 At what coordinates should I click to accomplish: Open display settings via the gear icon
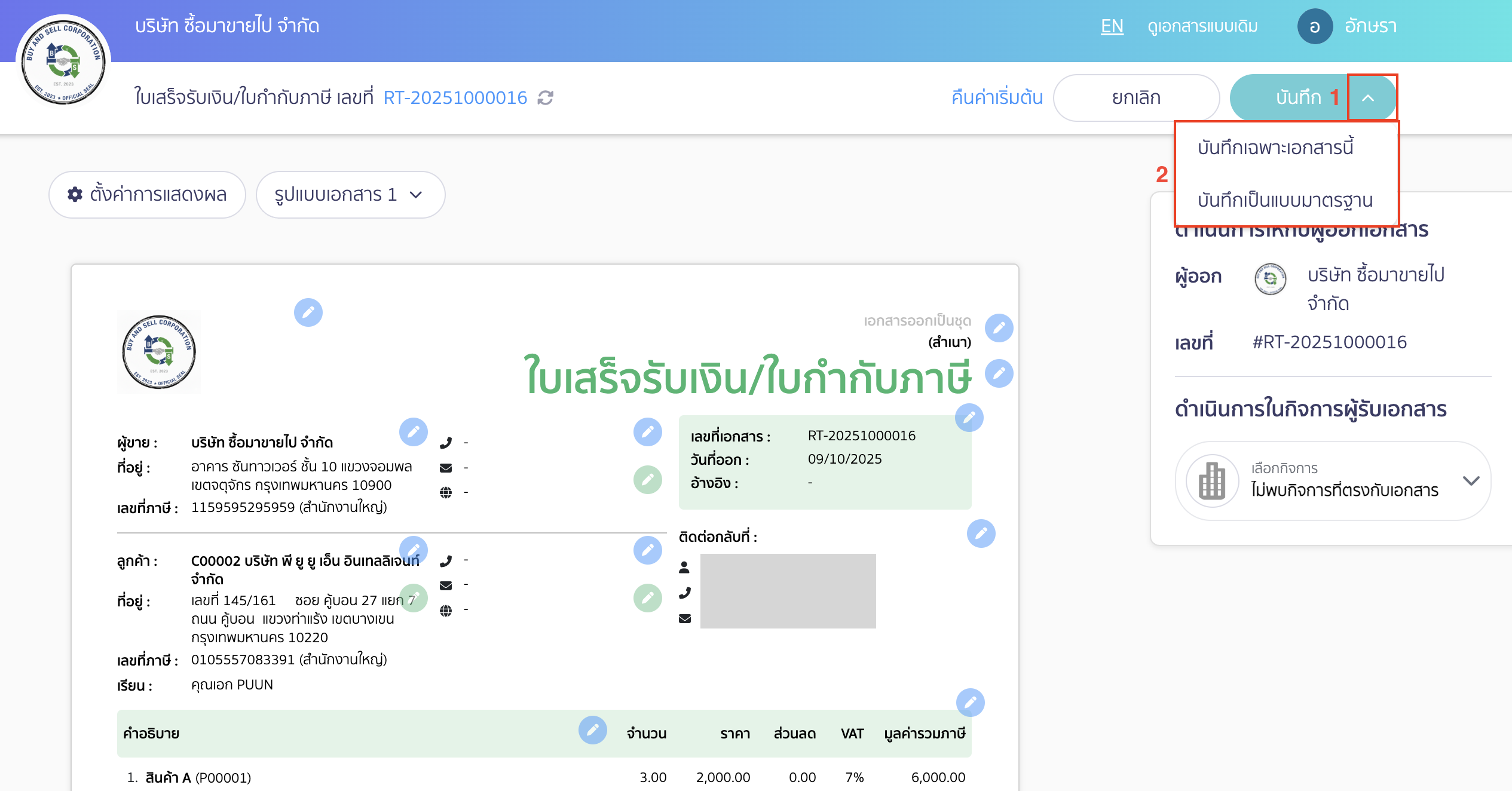click(76, 195)
